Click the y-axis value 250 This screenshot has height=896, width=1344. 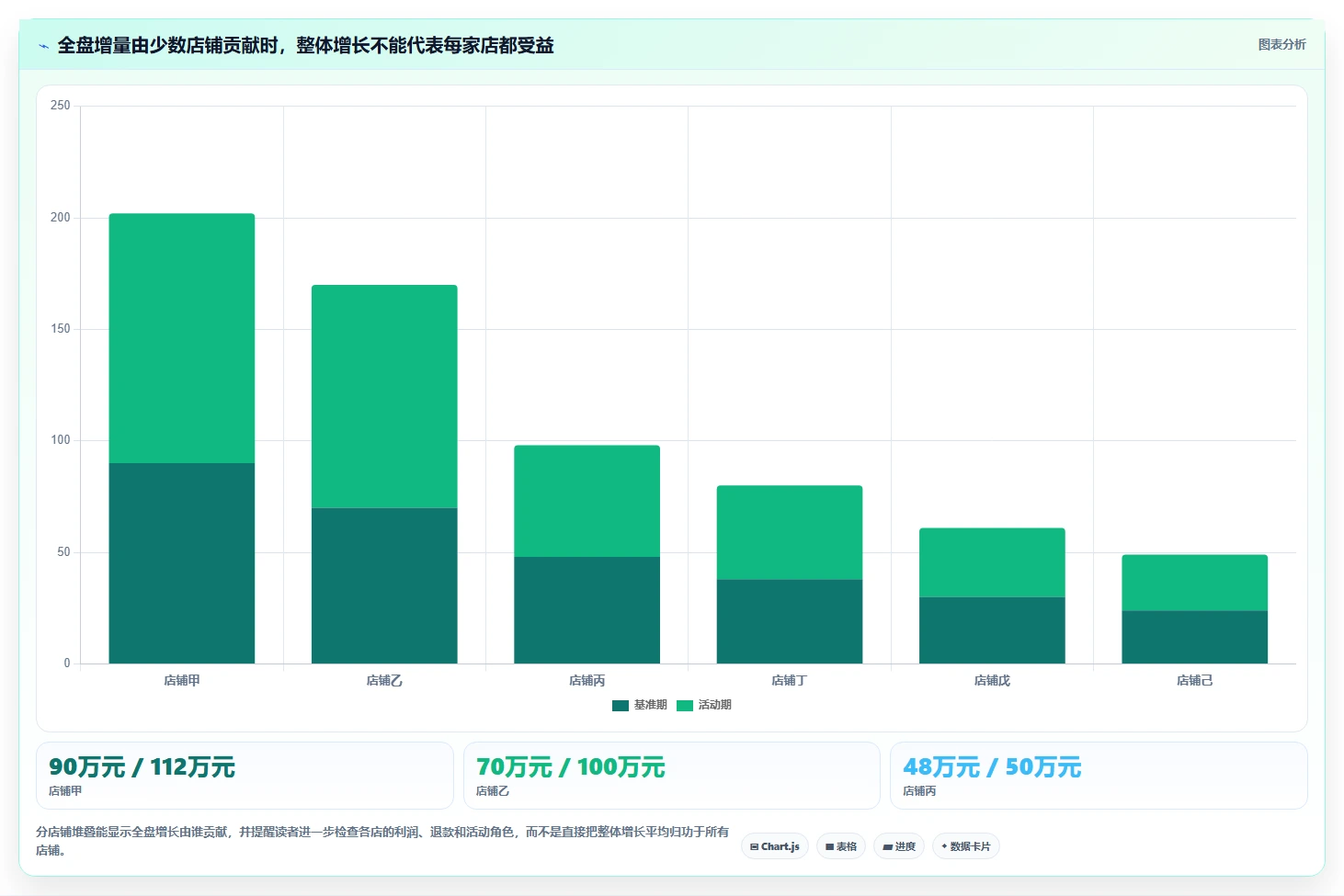(x=61, y=106)
